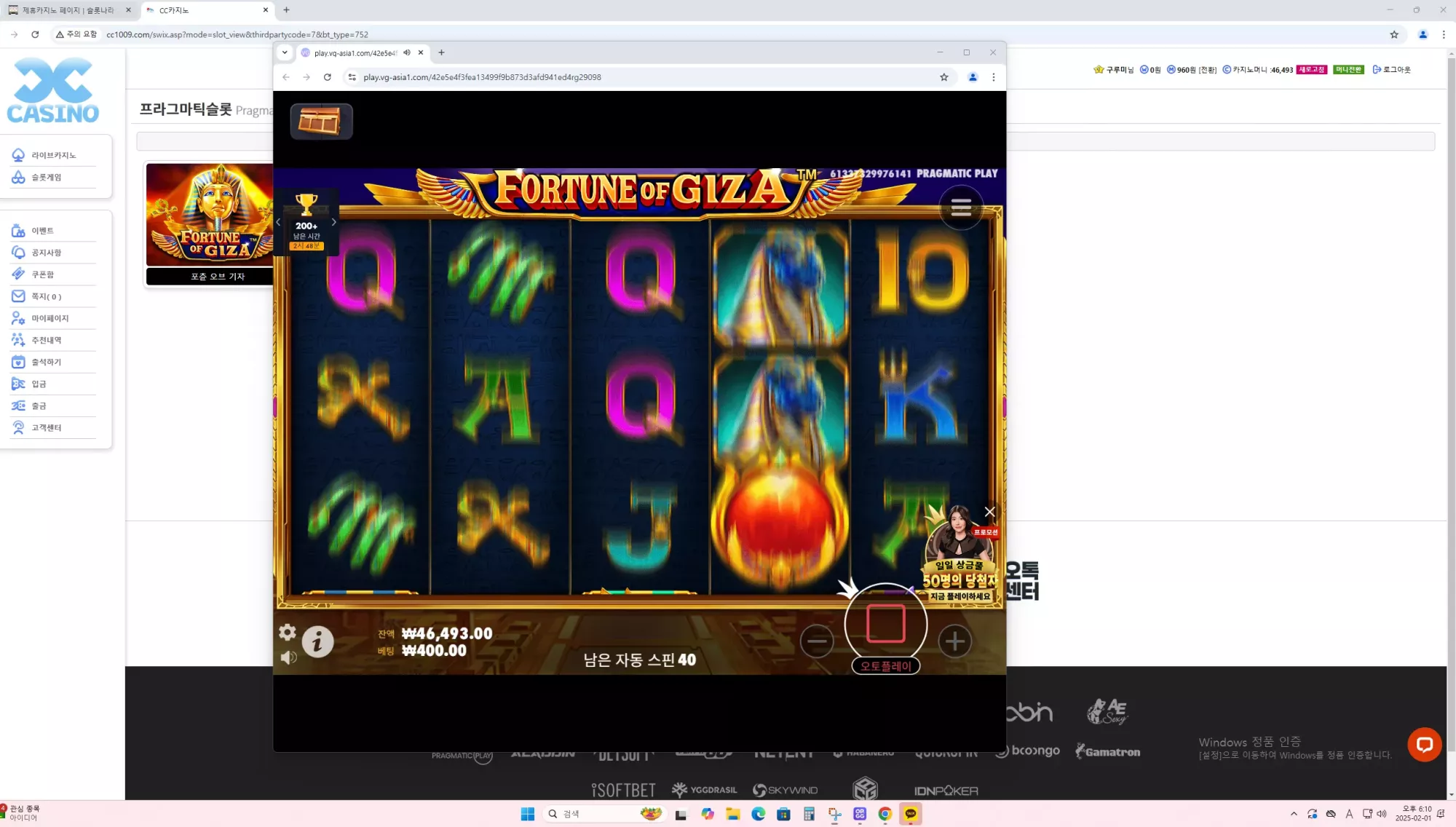Click the 로그아웃 logout link
Image resolution: width=1456 pixels, height=827 pixels.
1391,70
